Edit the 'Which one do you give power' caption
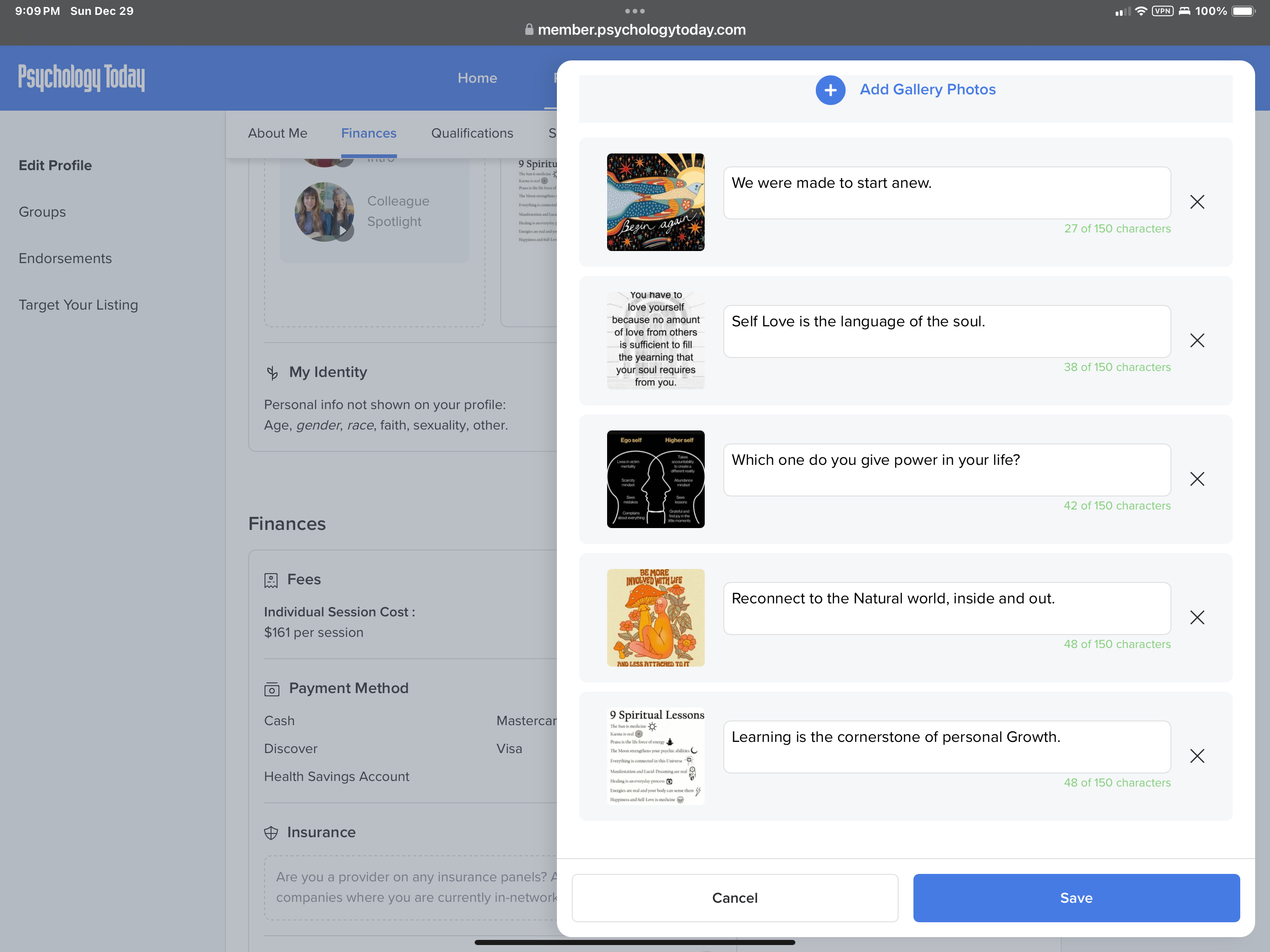Screen dimensions: 1270x952 (x=946, y=469)
